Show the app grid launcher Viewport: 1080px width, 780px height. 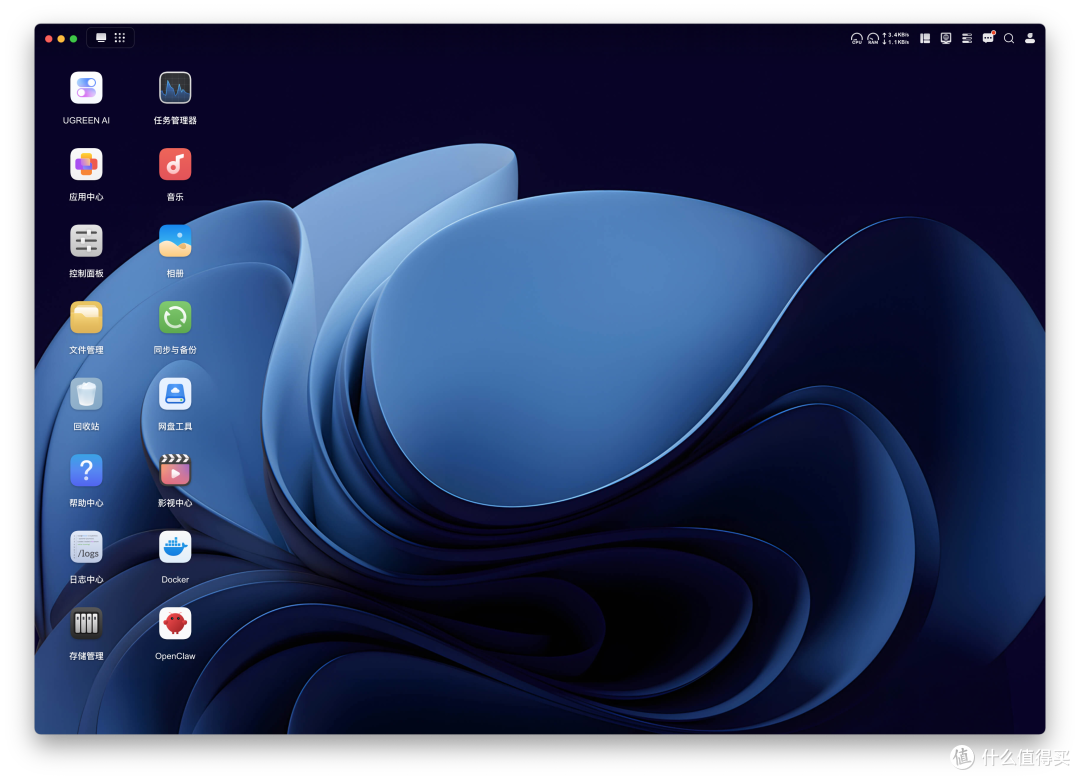(120, 38)
